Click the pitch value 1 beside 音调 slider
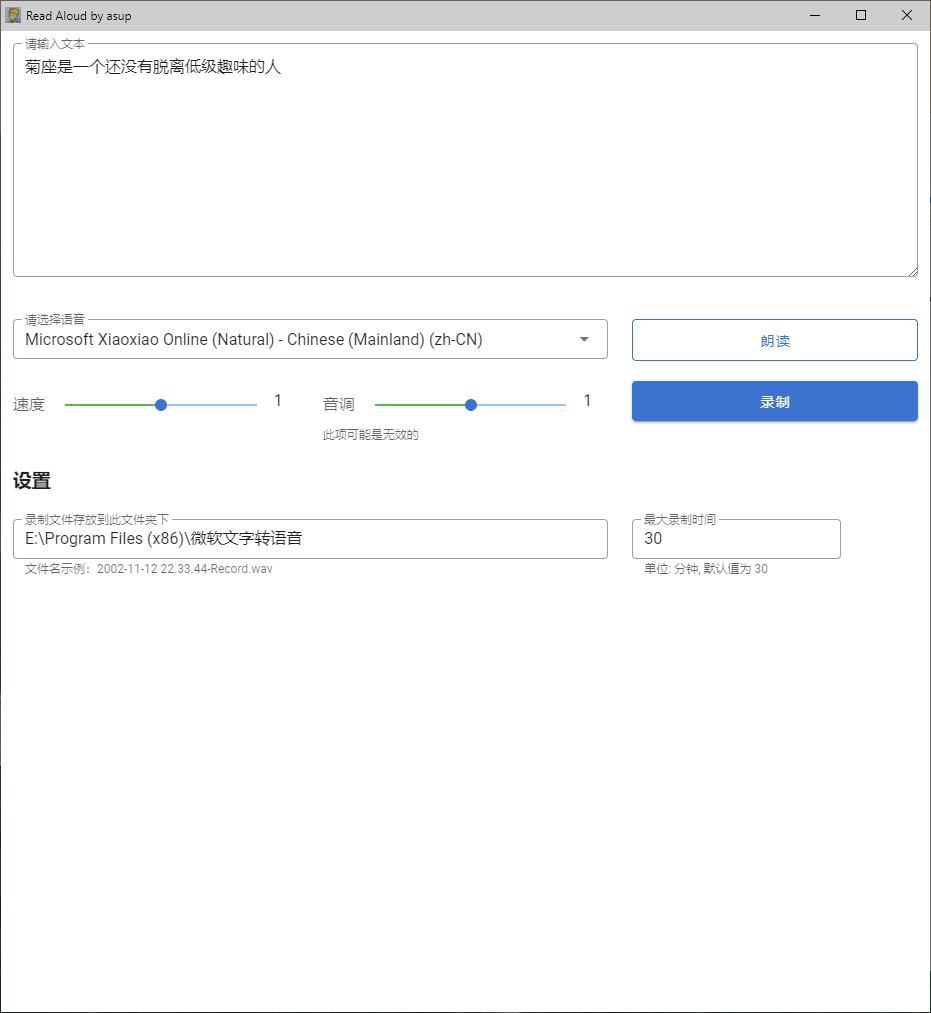 (x=587, y=401)
